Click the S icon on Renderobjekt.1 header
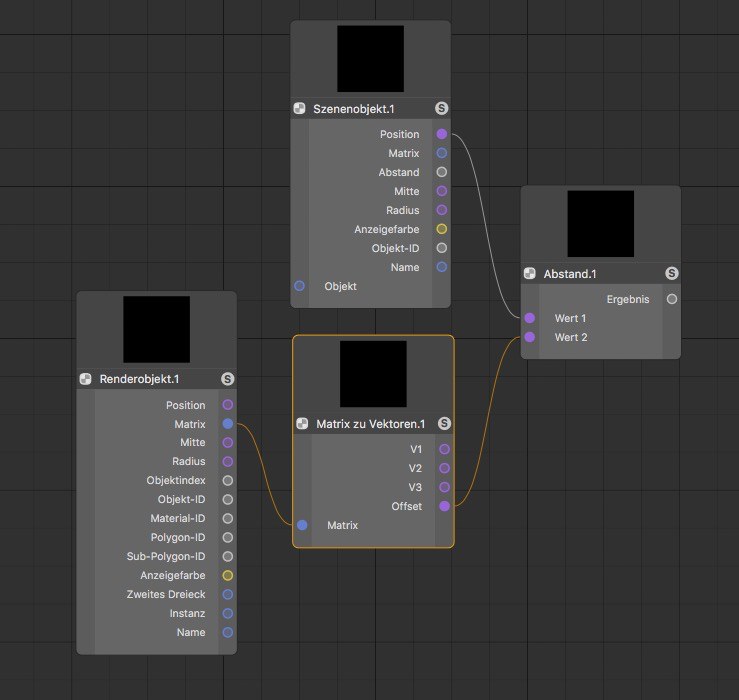Screen dimensions: 739x700 click(228, 379)
